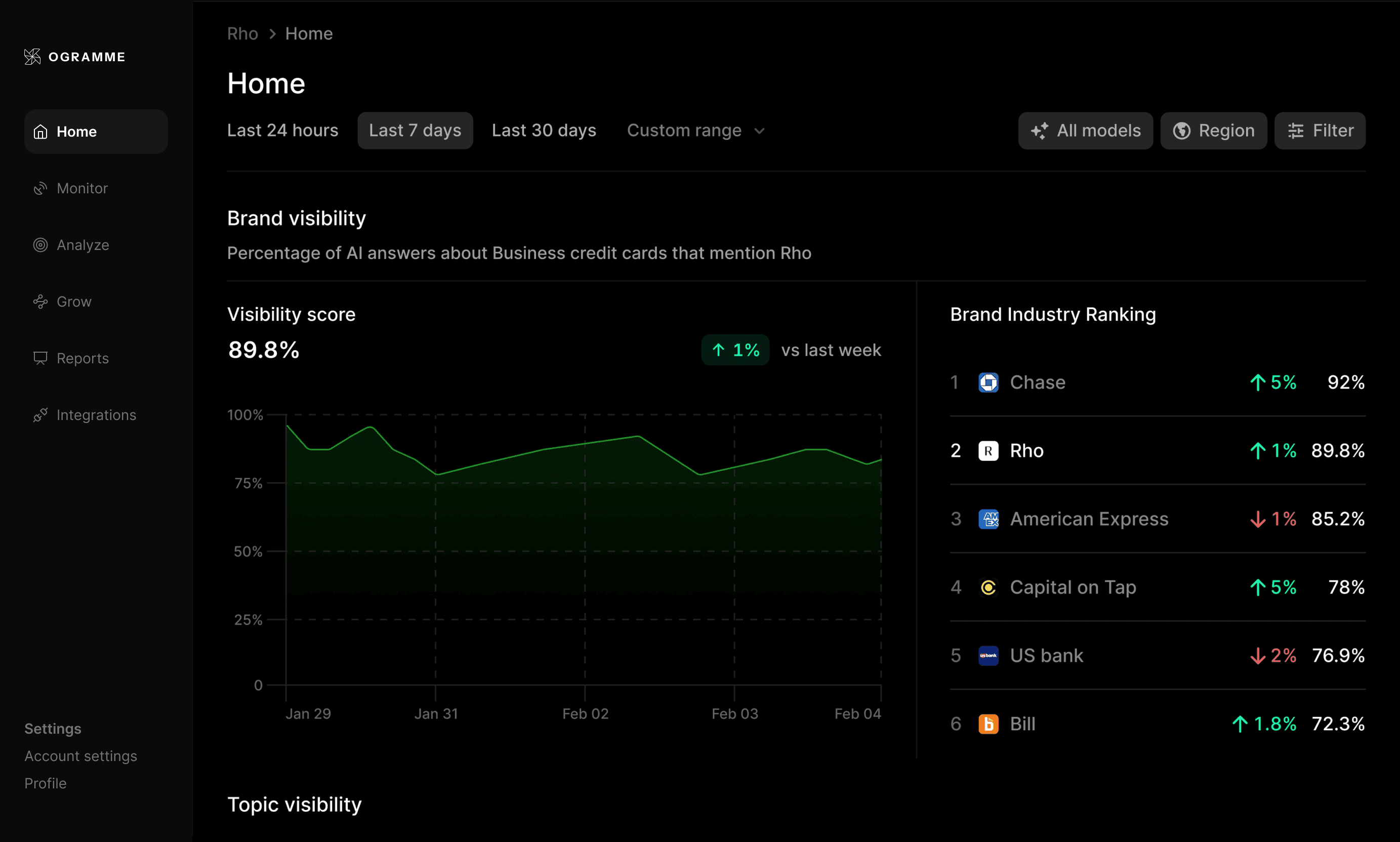Open Account settings link

[80, 756]
